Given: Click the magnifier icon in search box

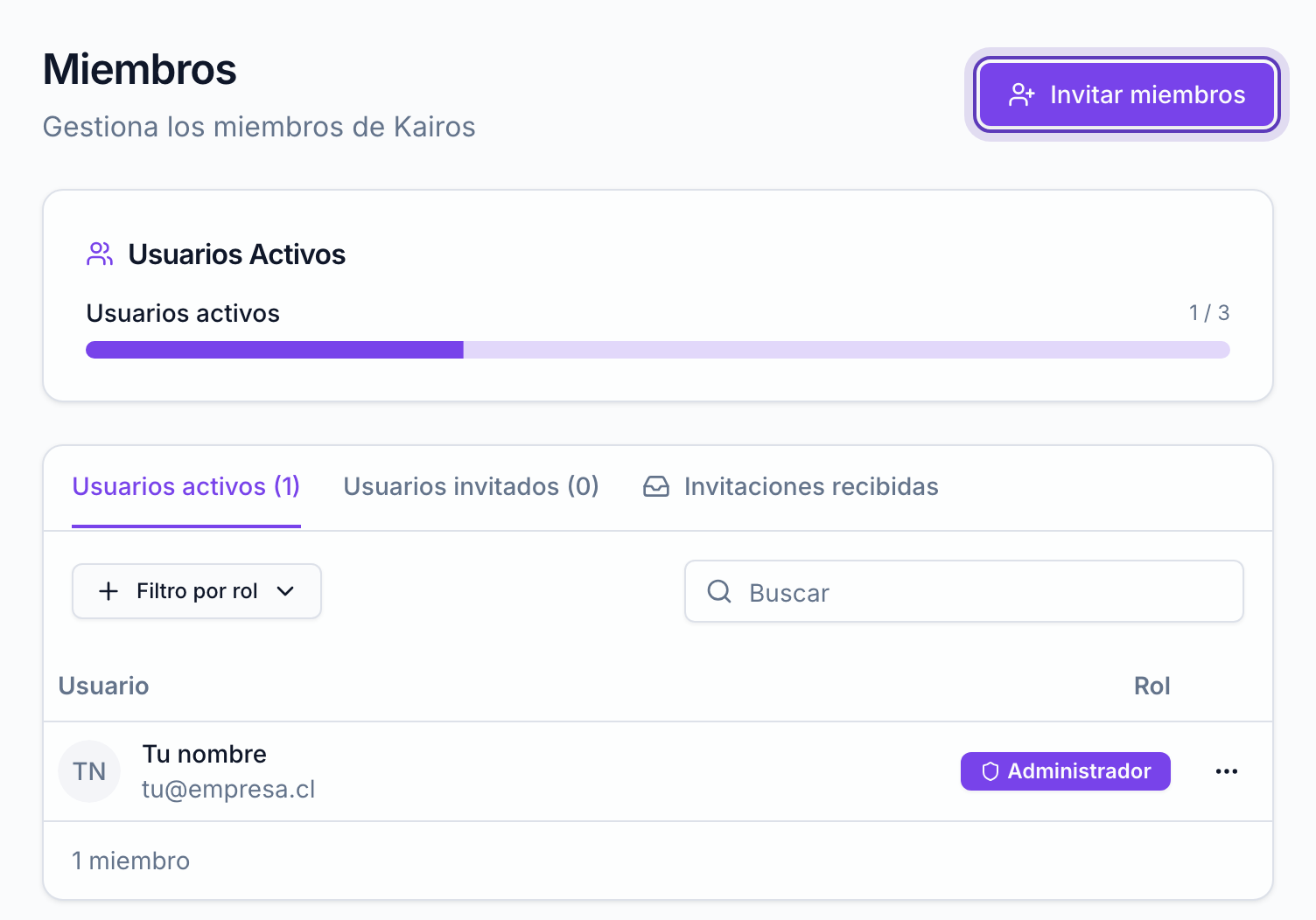Looking at the screenshot, I should (719, 592).
